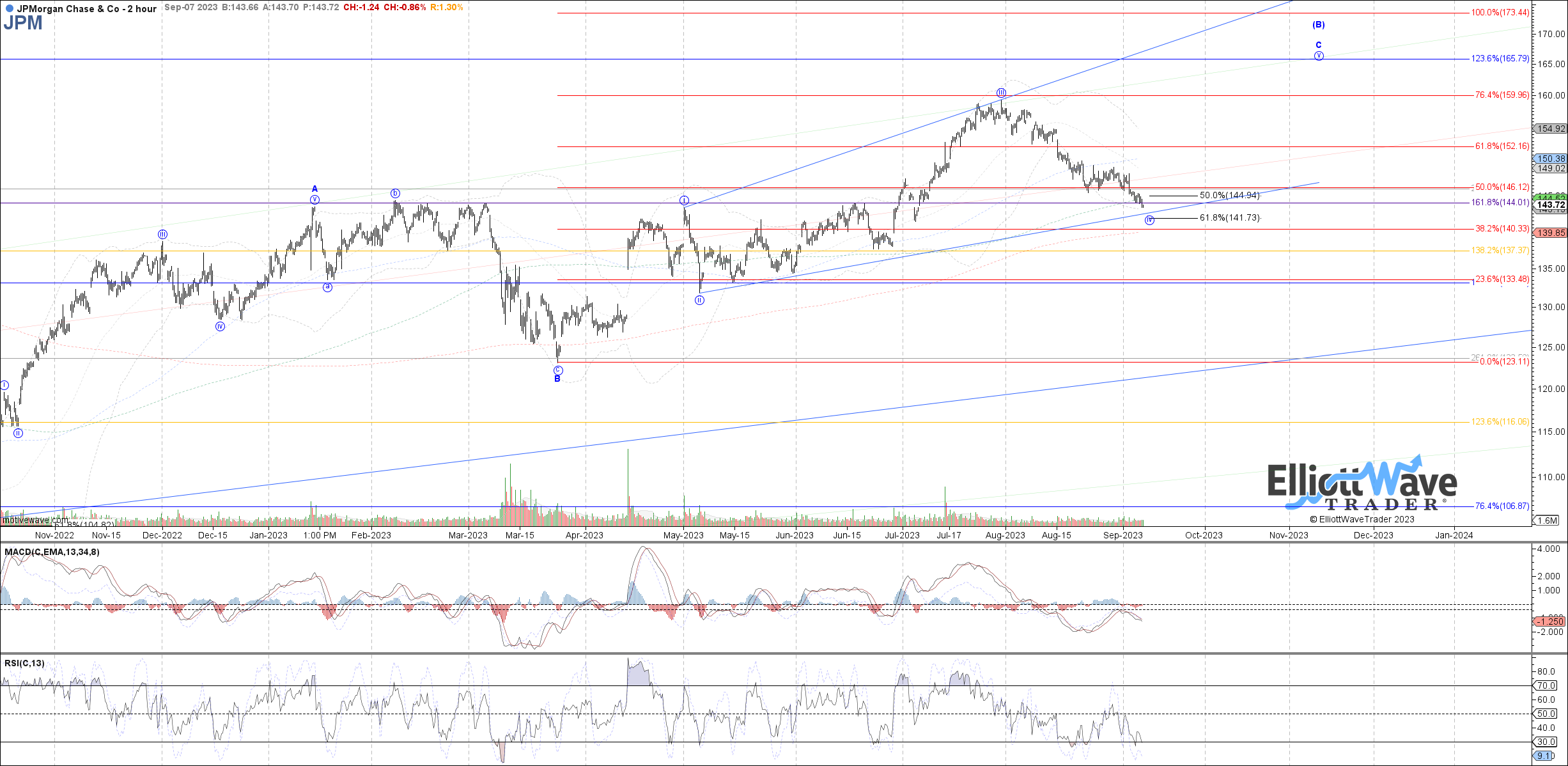Screen dimensions: 1568x766
Task: Click the Jan-2024 time axis label
Action: pyautogui.click(x=1454, y=535)
